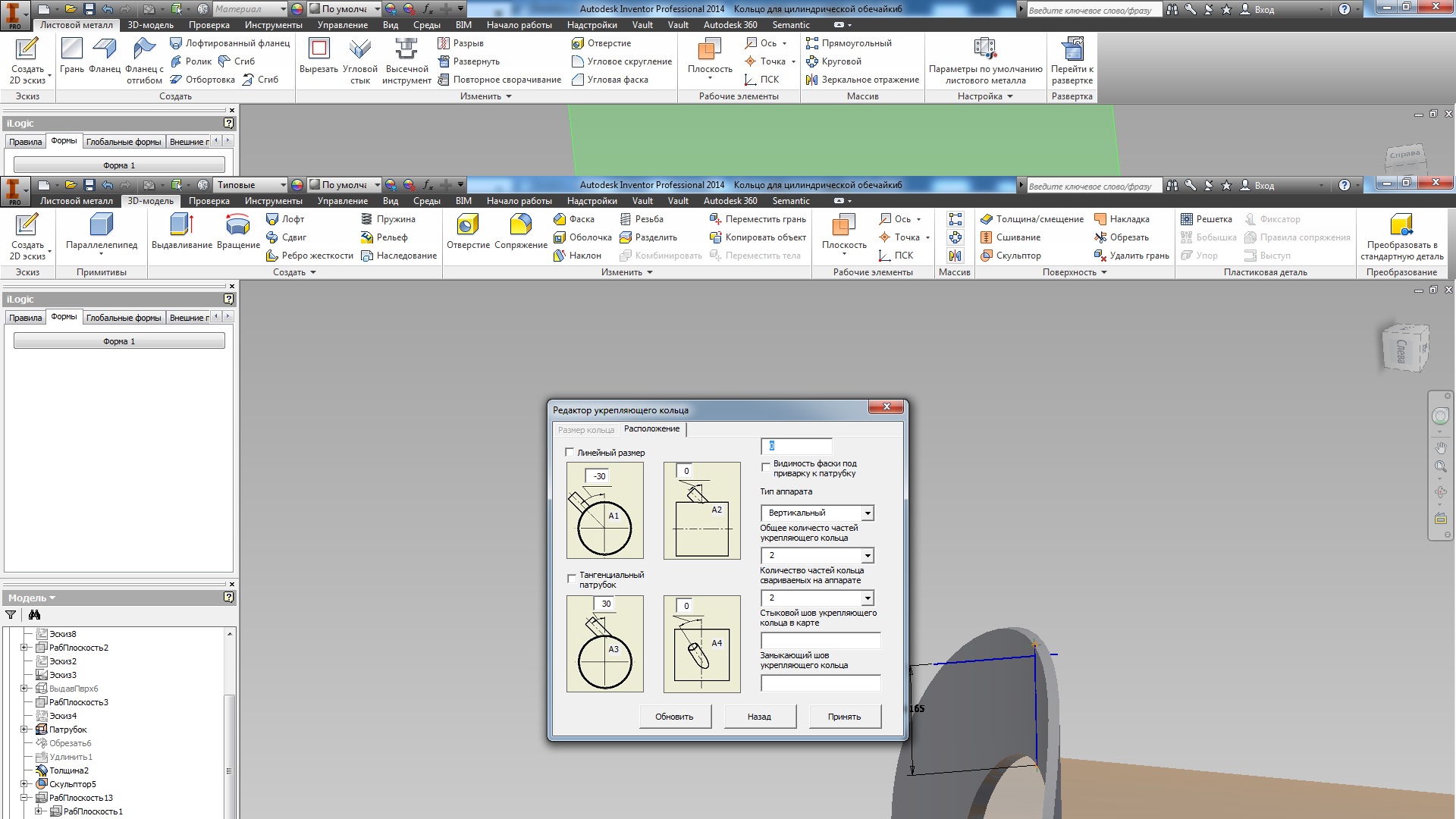Collapse the РабПлоскость13 tree node
Image resolution: width=1456 pixels, height=819 pixels.
coord(24,798)
